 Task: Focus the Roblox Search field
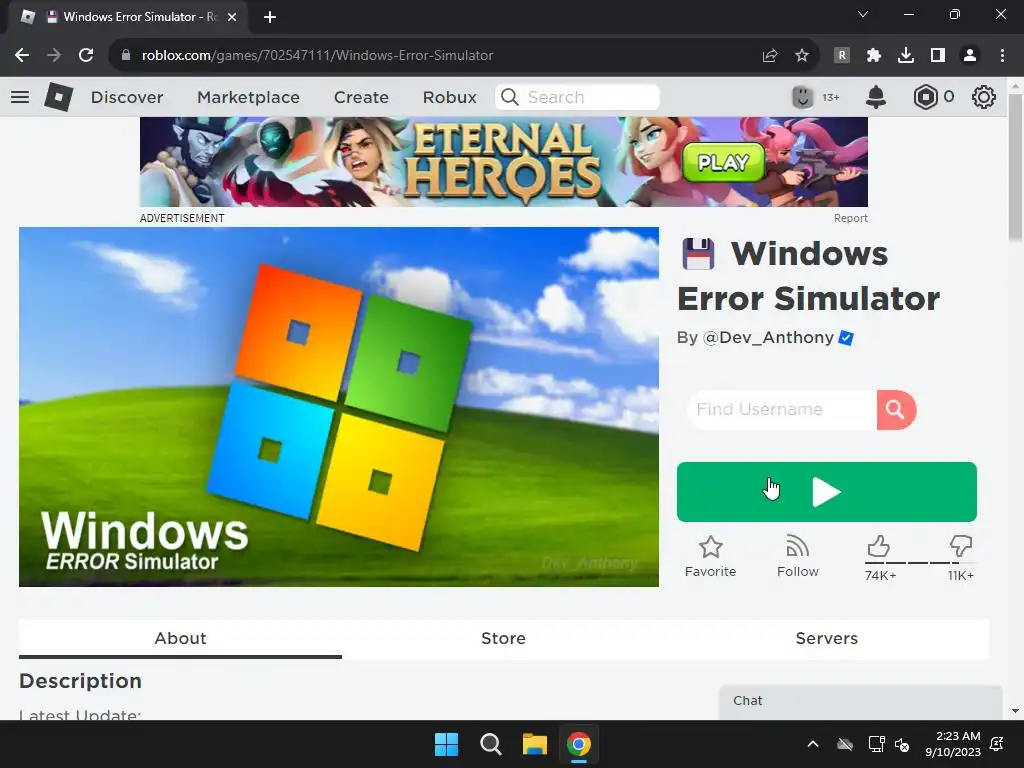(x=577, y=97)
